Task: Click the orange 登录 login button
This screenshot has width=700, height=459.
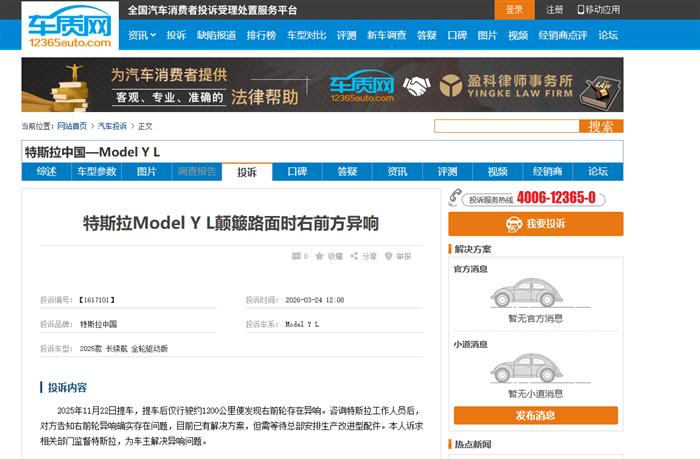Action: 514,10
